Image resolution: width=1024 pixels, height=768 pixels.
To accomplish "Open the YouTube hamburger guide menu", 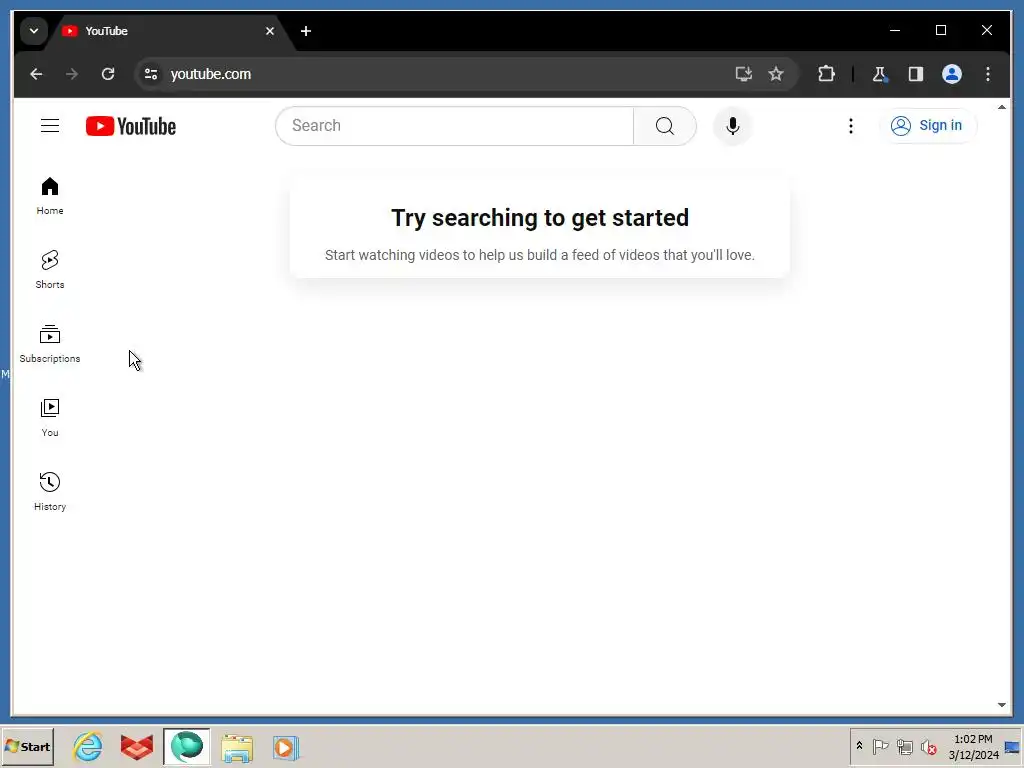I will 50,125.
